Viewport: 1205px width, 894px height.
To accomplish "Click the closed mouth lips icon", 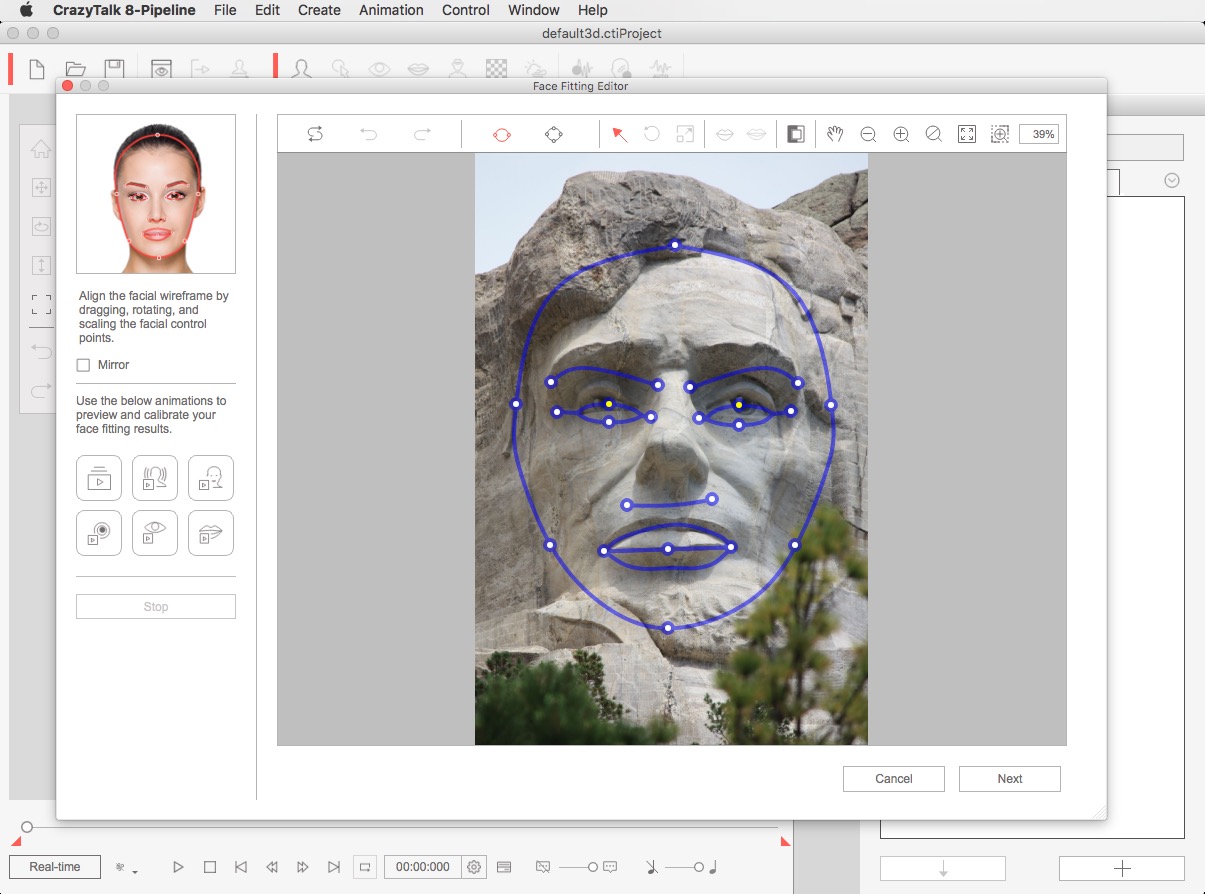I will (x=725, y=134).
